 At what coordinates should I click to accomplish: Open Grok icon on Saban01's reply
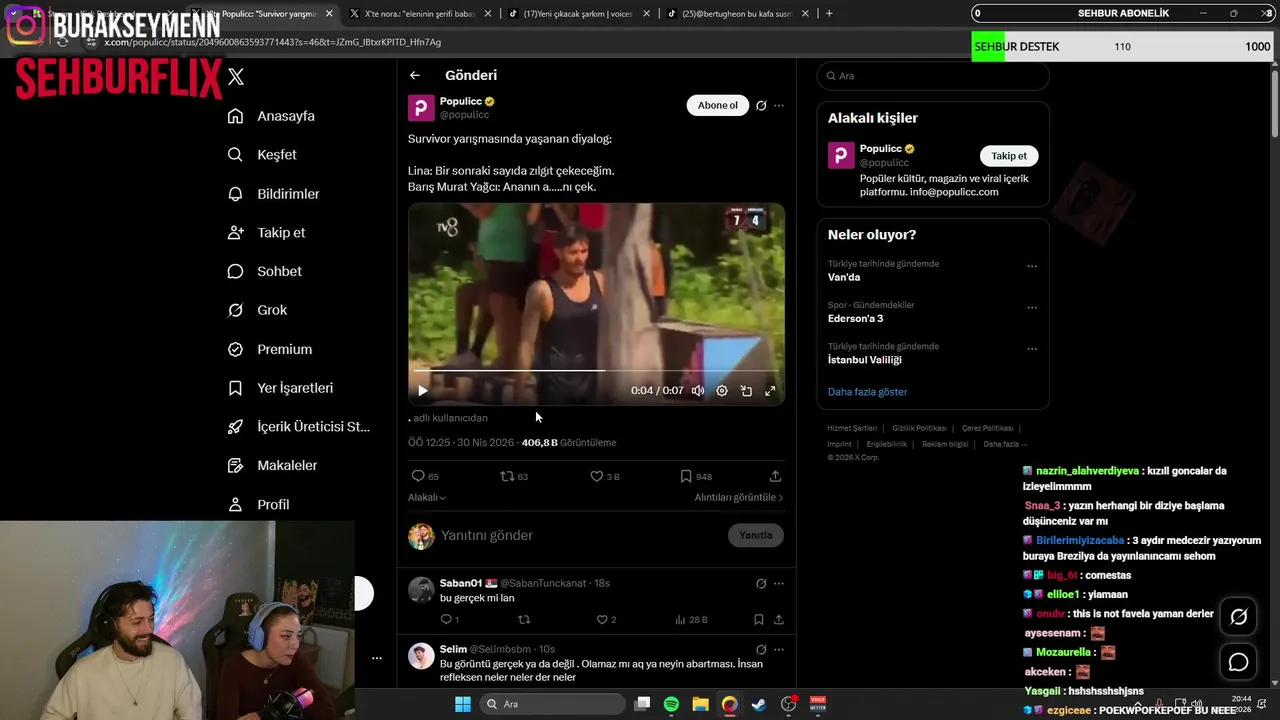click(761, 583)
